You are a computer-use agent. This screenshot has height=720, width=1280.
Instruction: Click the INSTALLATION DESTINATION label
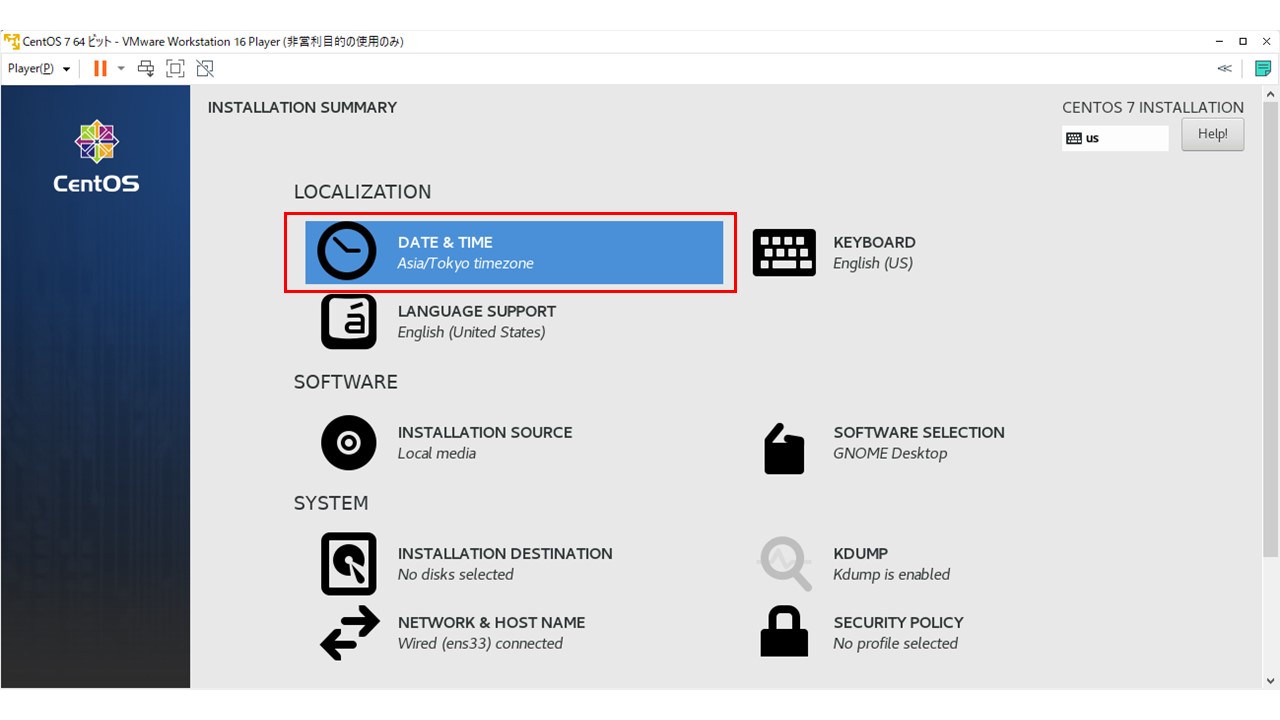point(504,553)
